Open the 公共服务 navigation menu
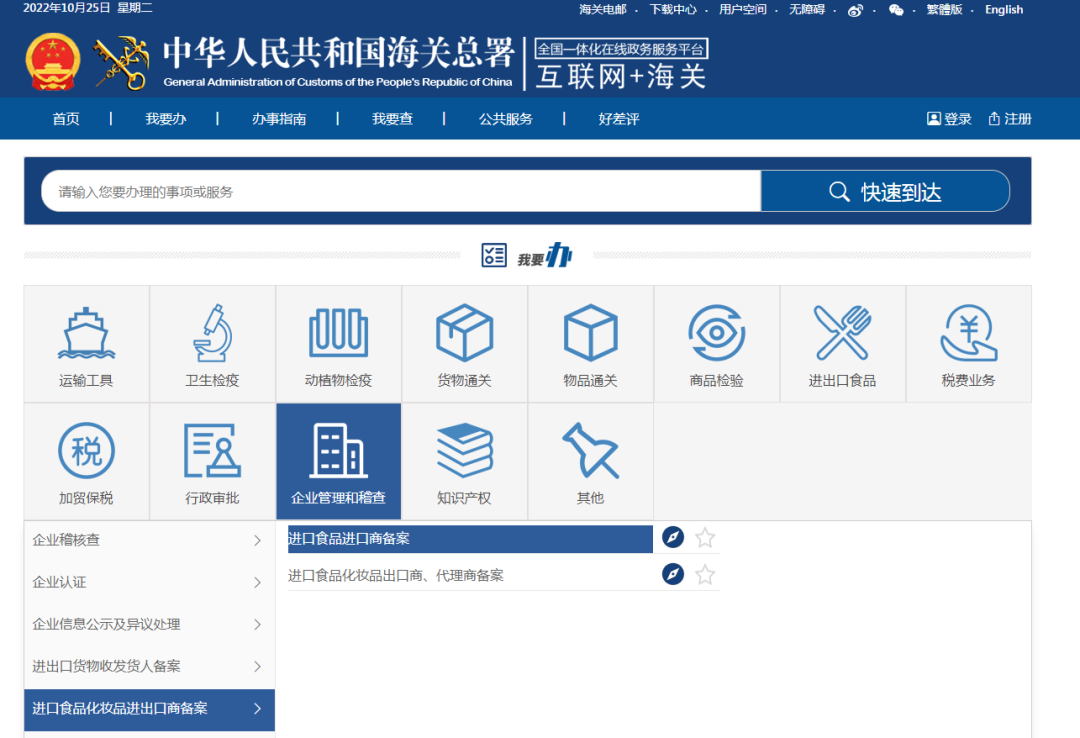The height and width of the screenshot is (738, 1080). pos(505,119)
